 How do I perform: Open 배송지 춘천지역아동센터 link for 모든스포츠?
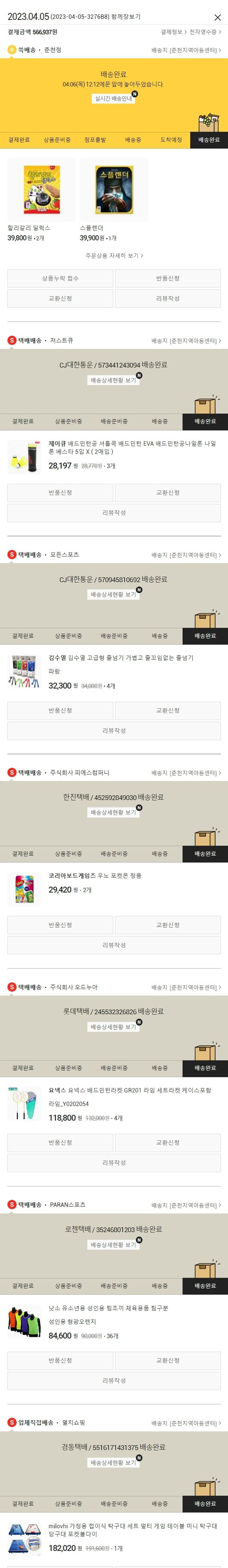[x=186, y=555]
